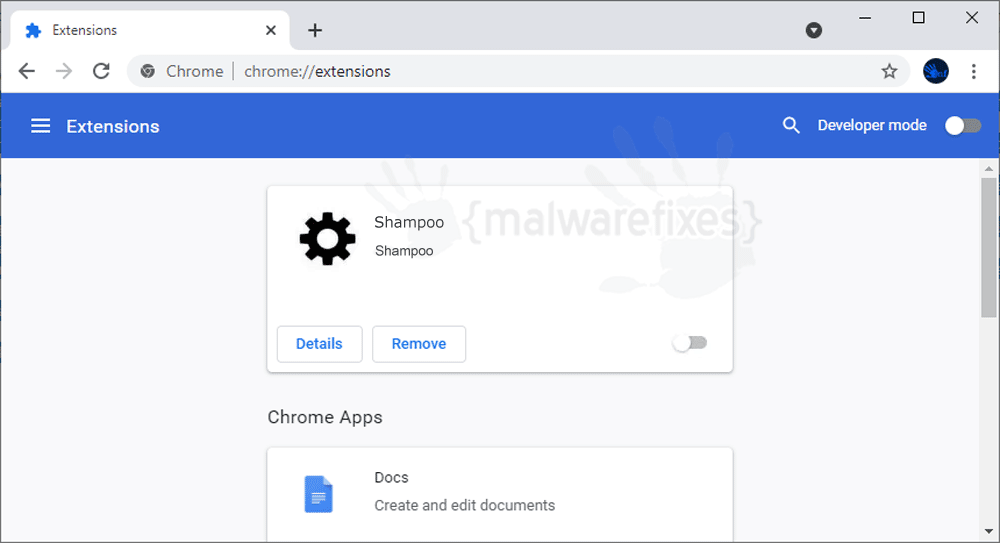Enable Developer mode toggle
Image resolution: width=1000 pixels, height=543 pixels.
[962, 126]
